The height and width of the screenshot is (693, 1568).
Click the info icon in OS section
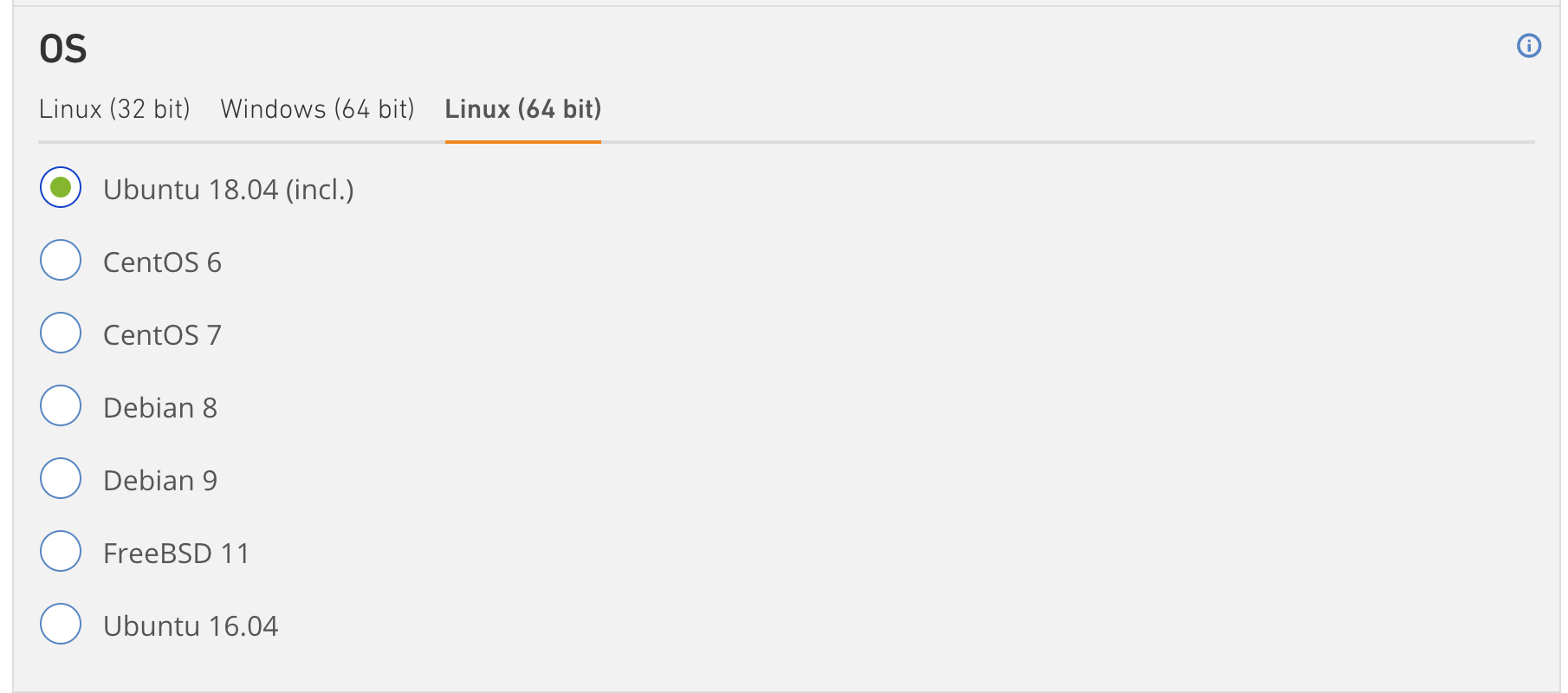tap(1529, 46)
